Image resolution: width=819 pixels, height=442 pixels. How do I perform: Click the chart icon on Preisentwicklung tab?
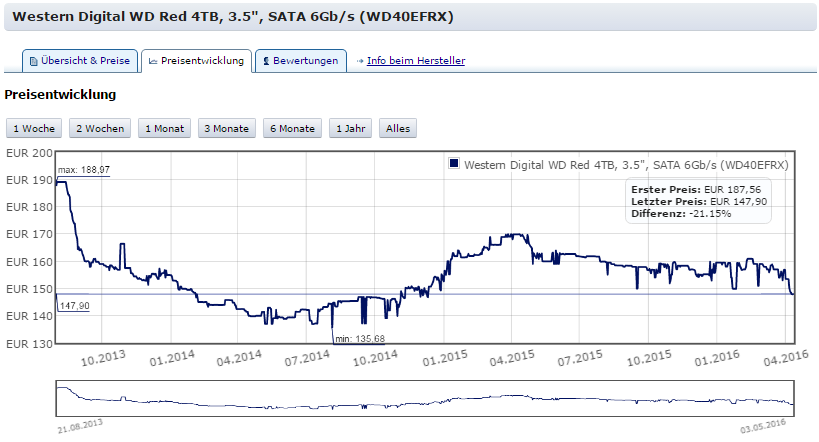tap(153, 61)
